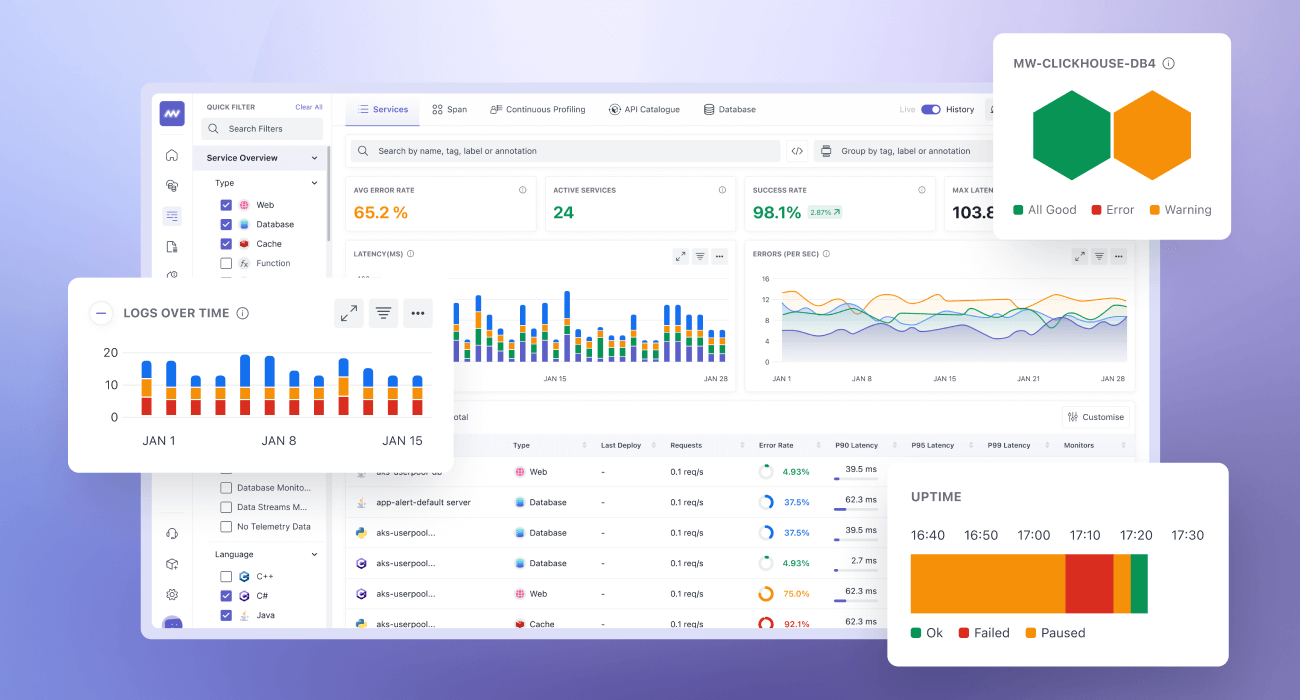Viewport: 1300px width, 700px height.
Task: Open the three-dot menu on Logs Over Time
Action: [418, 313]
